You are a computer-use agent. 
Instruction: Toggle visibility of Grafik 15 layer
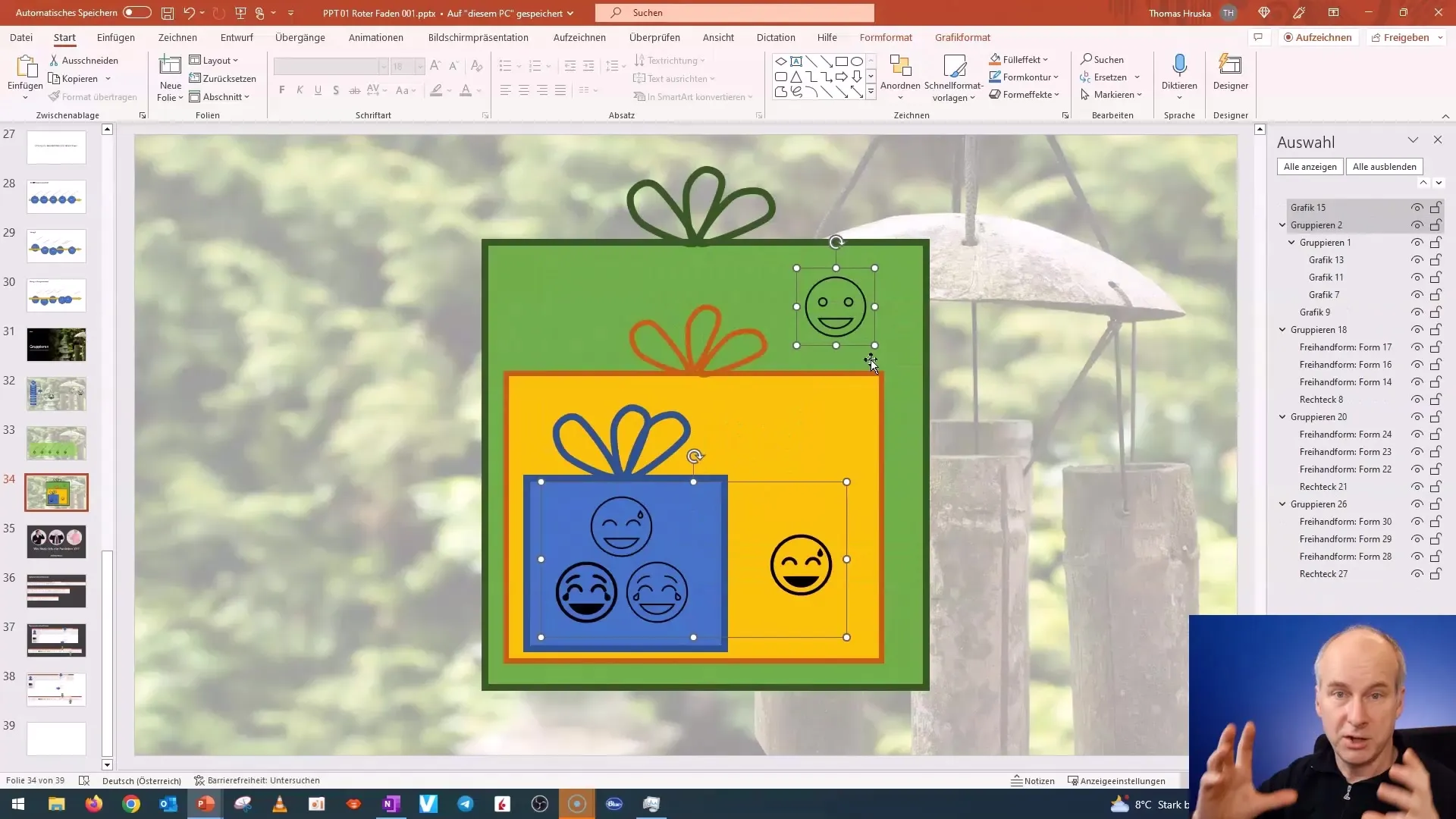(x=1418, y=207)
